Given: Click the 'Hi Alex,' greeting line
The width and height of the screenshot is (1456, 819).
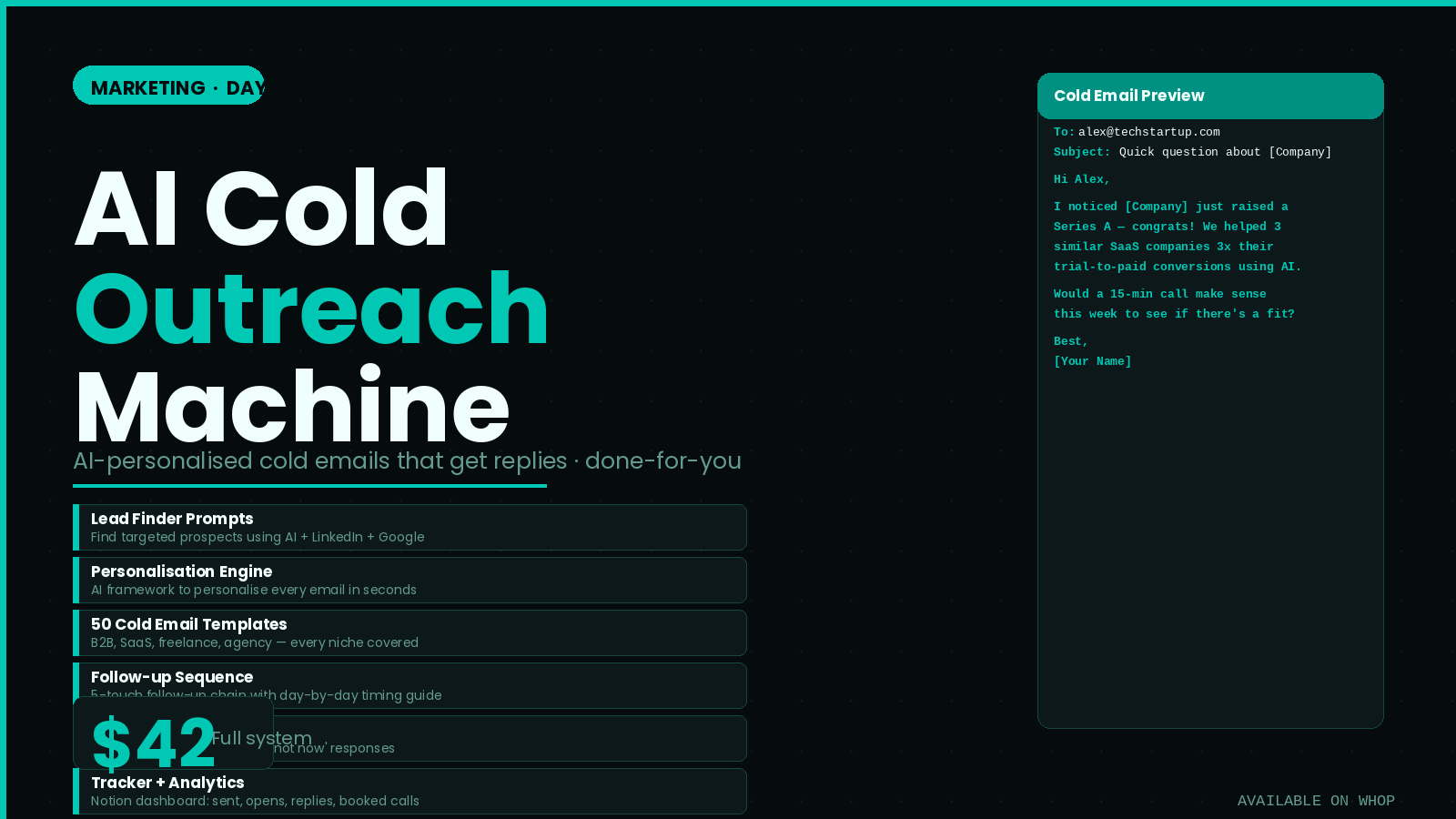Looking at the screenshot, I should coord(1082,179).
